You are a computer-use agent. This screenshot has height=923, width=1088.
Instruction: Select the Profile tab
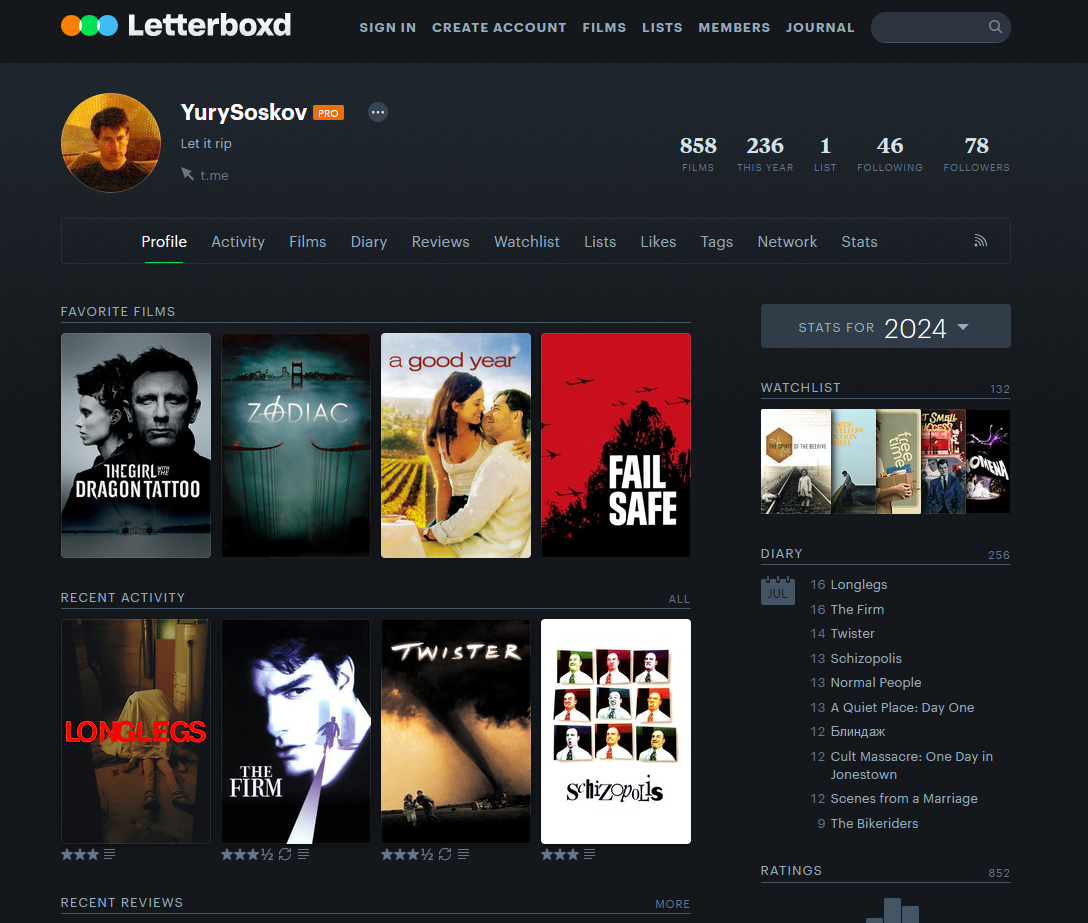tap(164, 242)
